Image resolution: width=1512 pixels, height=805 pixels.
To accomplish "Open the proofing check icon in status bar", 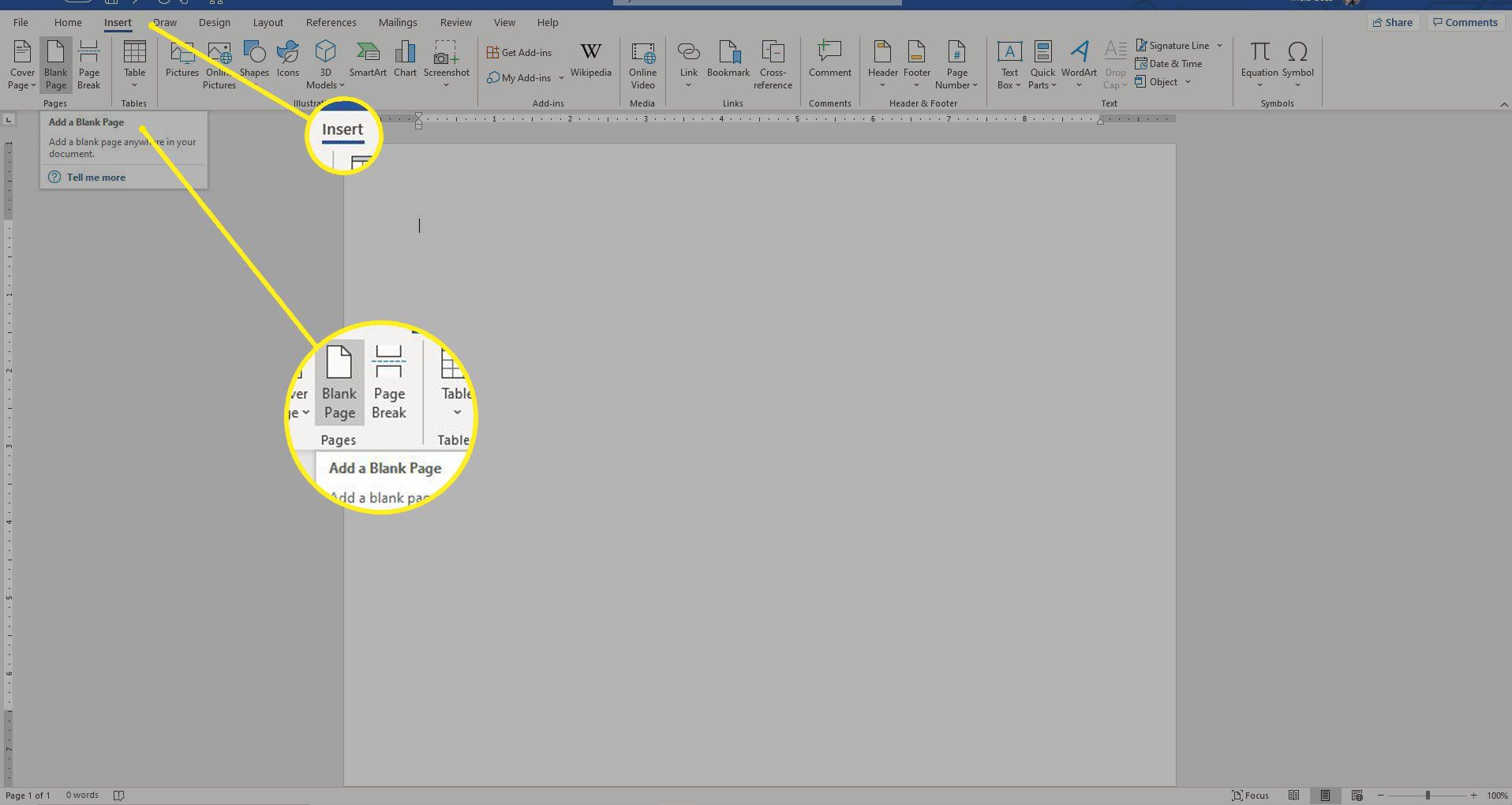I will tap(118, 795).
